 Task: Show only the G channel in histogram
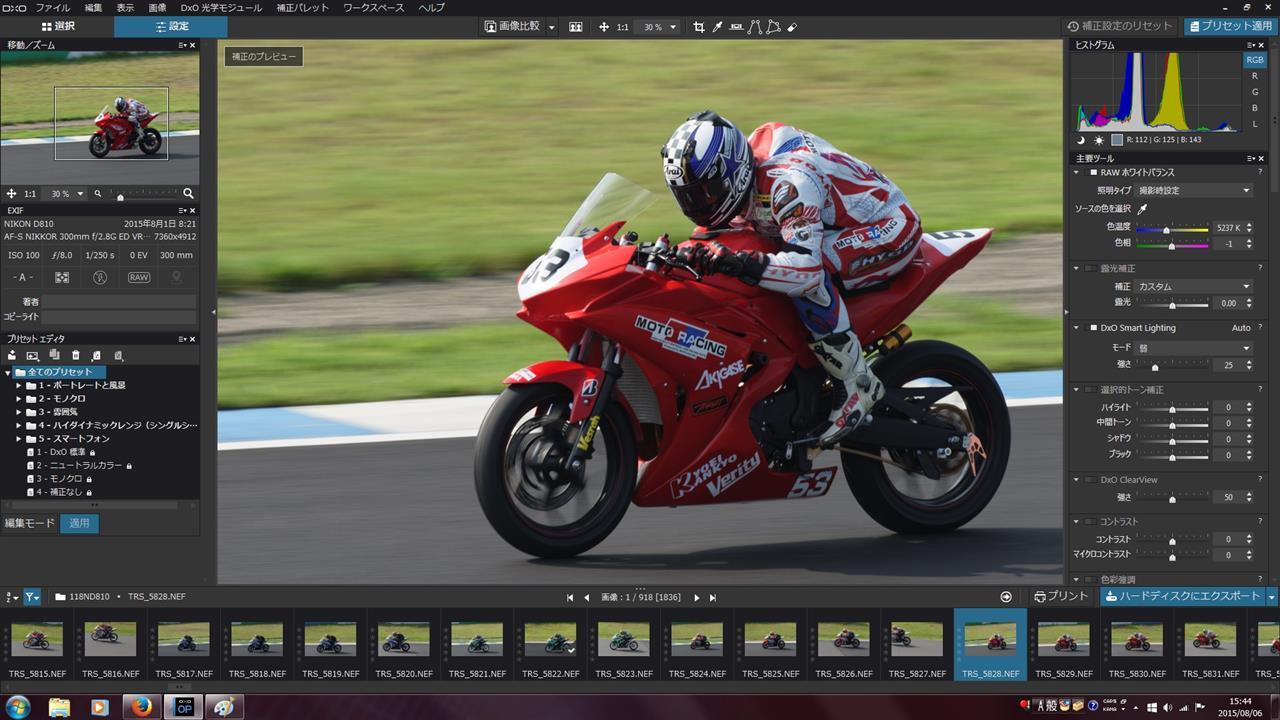click(1255, 92)
